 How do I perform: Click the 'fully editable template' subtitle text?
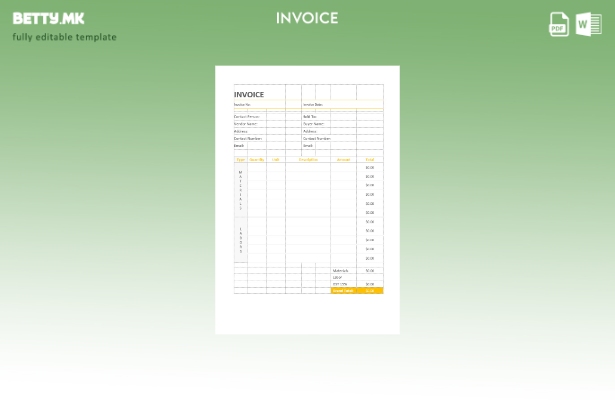tap(64, 37)
